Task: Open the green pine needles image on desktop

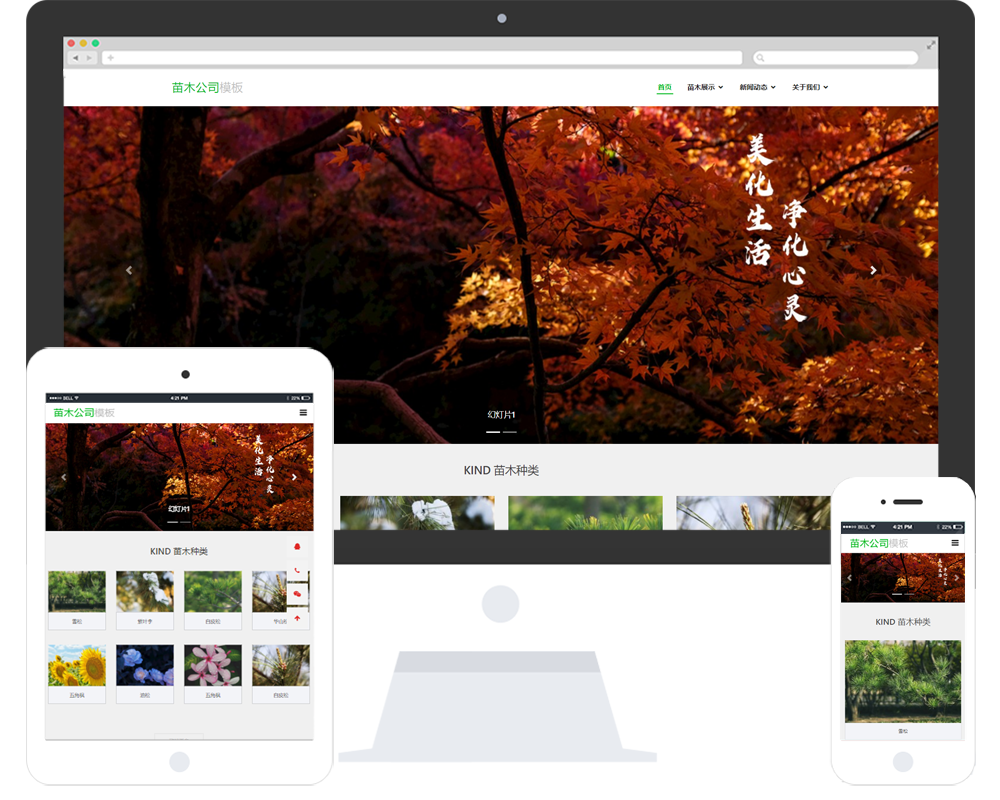Action: pos(585,513)
